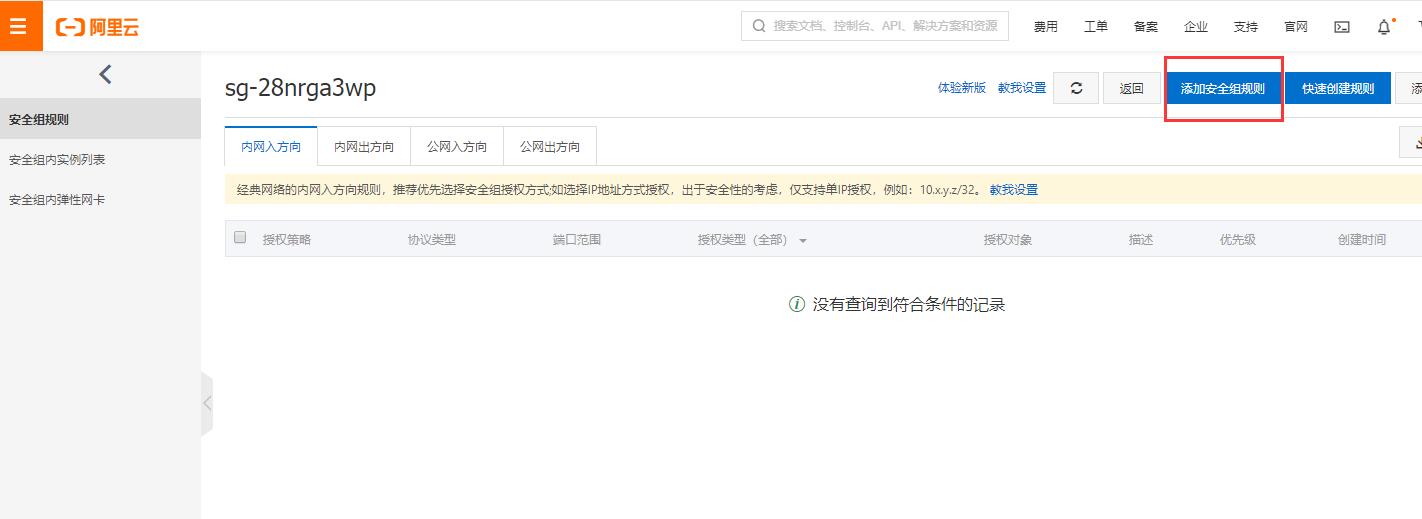Image resolution: width=1422 pixels, height=519 pixels.
Task: Click the search magnifier icon
Action: click(759, 26)
